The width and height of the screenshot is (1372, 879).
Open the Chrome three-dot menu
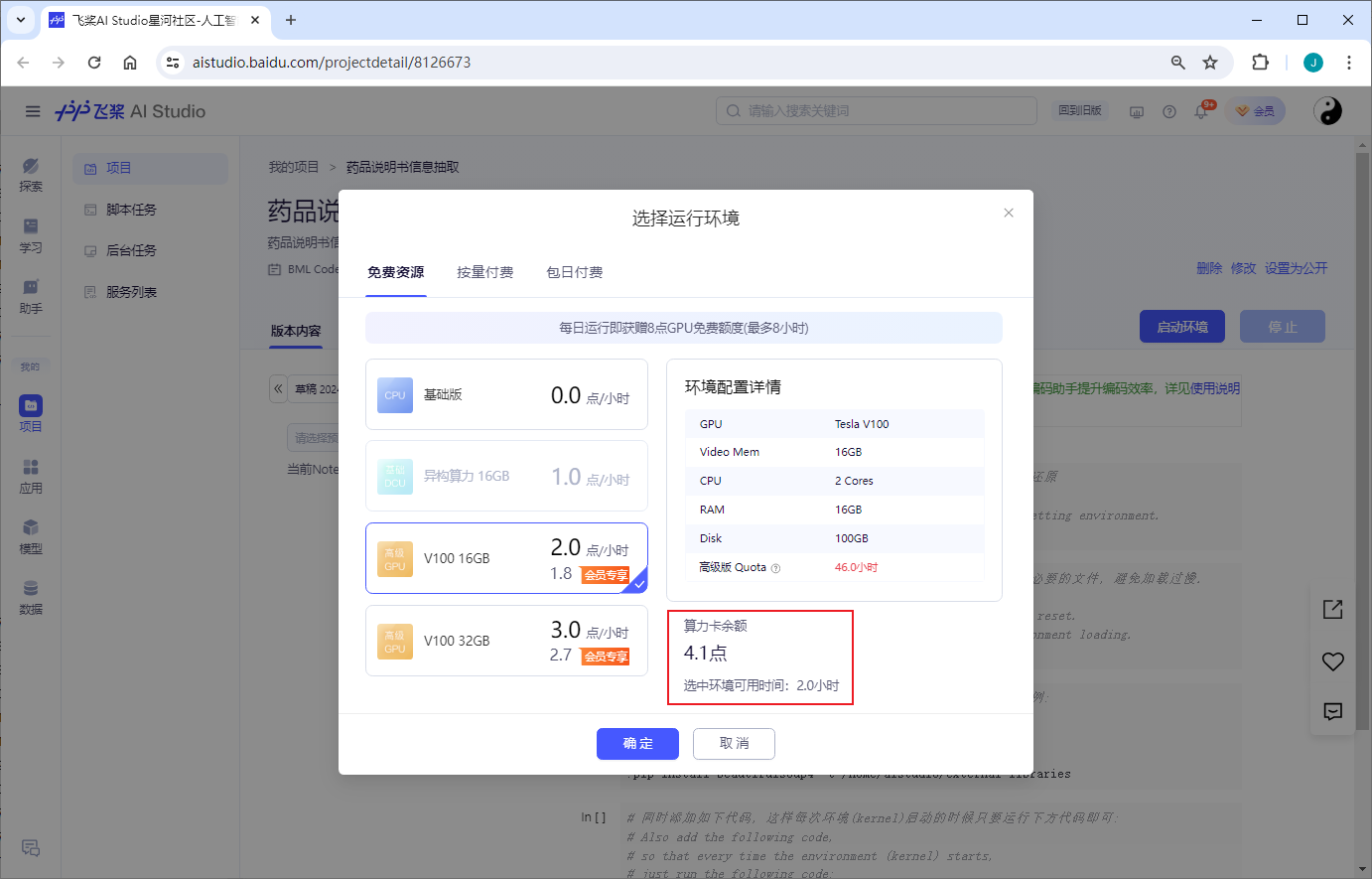click(1349, 62)
